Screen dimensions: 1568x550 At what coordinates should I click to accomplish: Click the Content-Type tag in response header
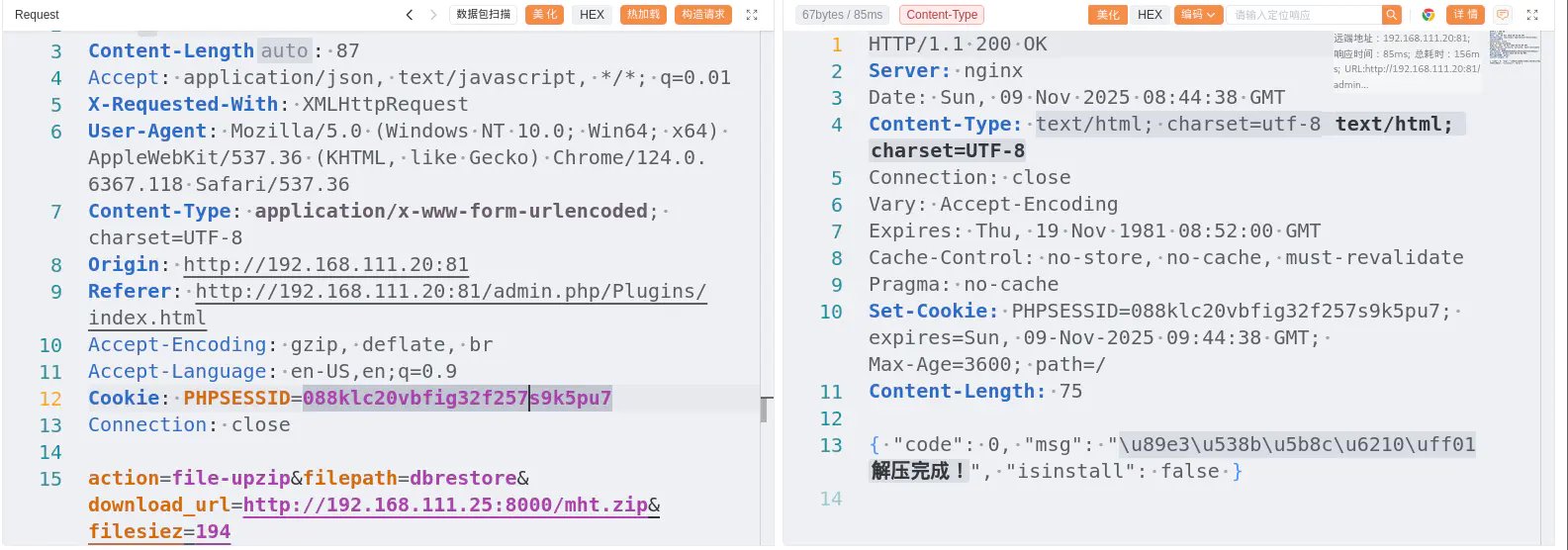(942, 15)
